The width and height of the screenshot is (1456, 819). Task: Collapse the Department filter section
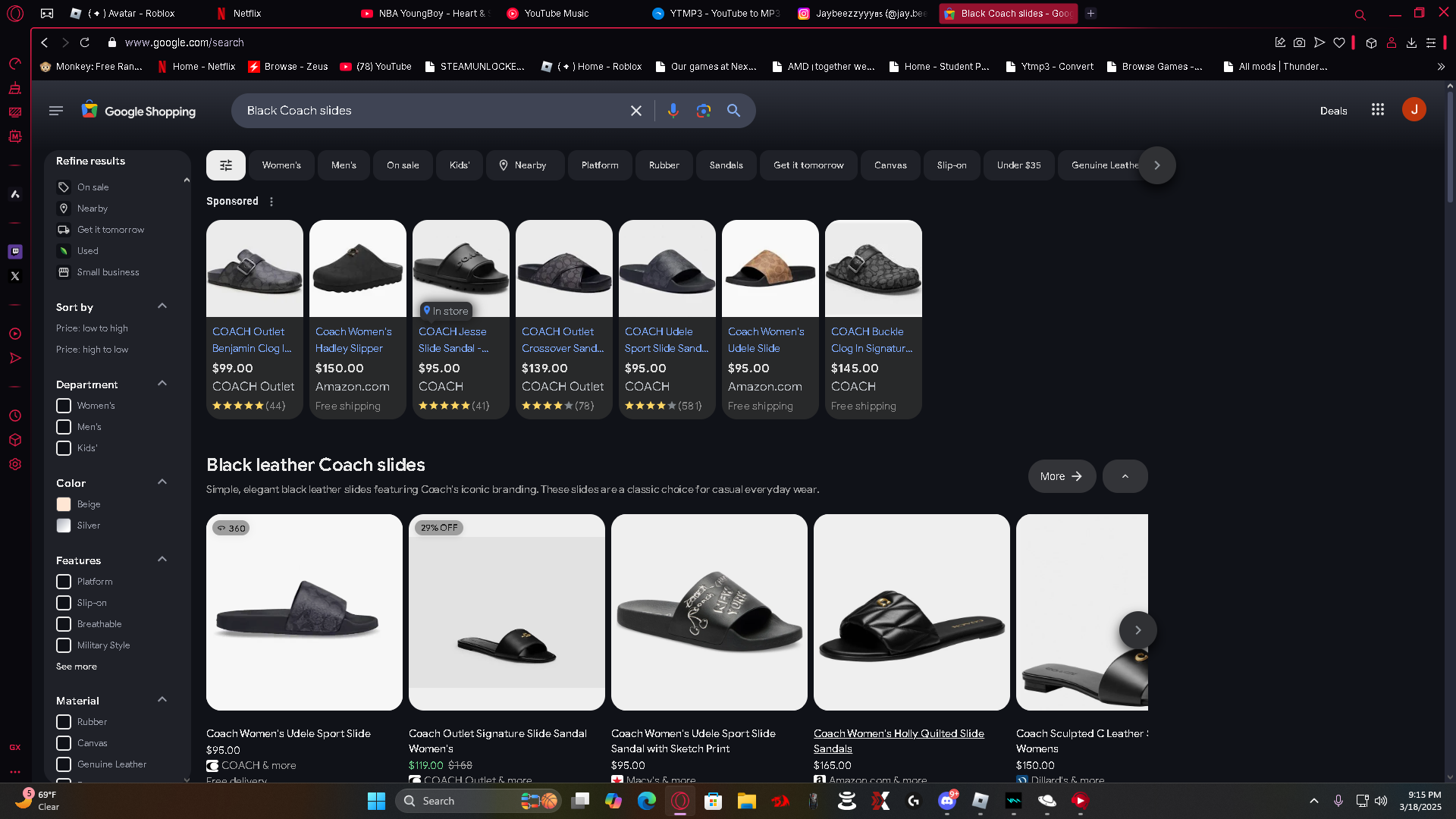[x=162, y=383]
